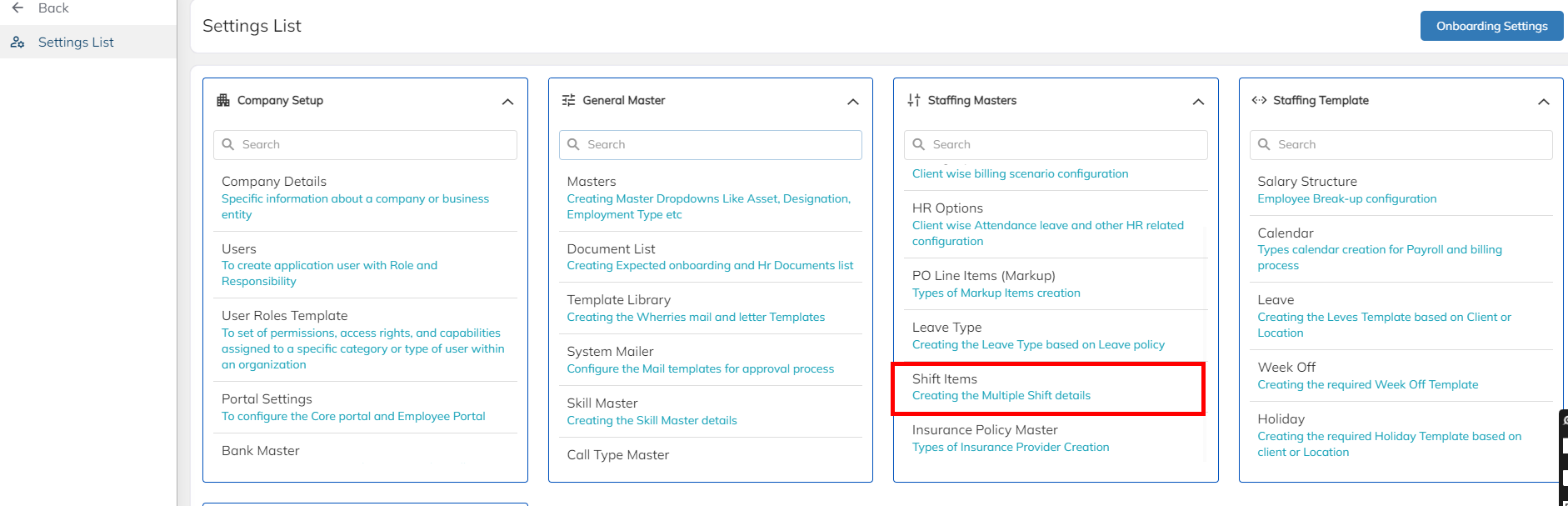Open Shift Items entry

[x=945, y=378]
